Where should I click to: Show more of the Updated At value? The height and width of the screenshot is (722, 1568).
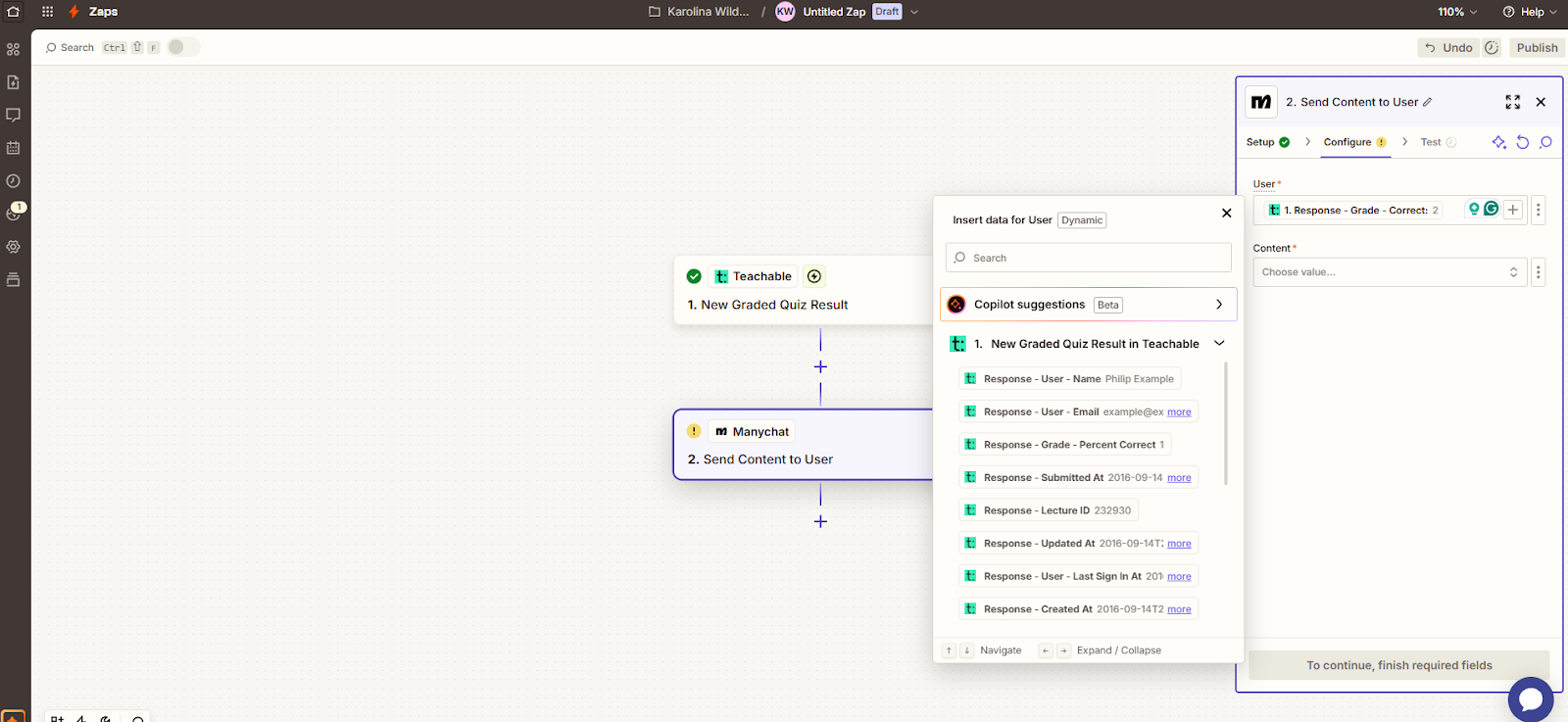(x=1179, y=544)
